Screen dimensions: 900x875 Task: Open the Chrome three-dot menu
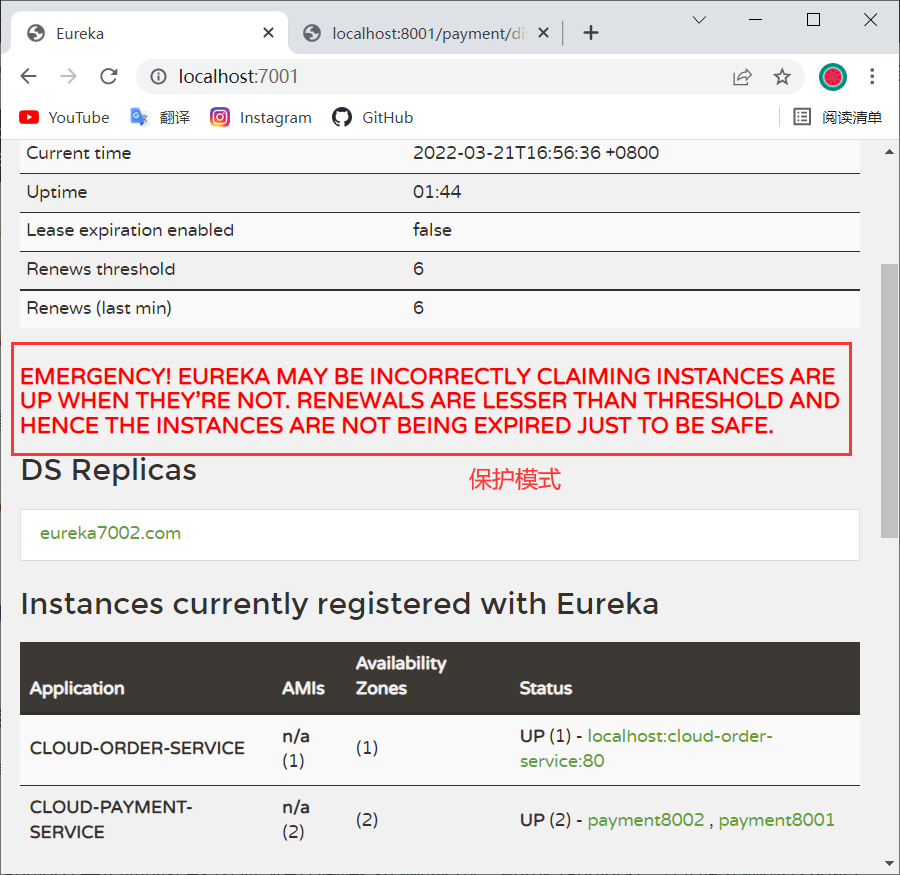coord(872,77)
